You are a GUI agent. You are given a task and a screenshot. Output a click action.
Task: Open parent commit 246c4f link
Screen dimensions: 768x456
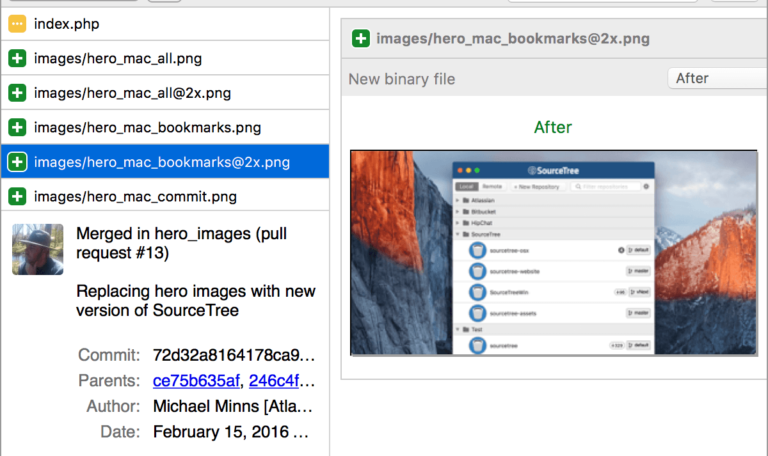(x=274, y=381)
